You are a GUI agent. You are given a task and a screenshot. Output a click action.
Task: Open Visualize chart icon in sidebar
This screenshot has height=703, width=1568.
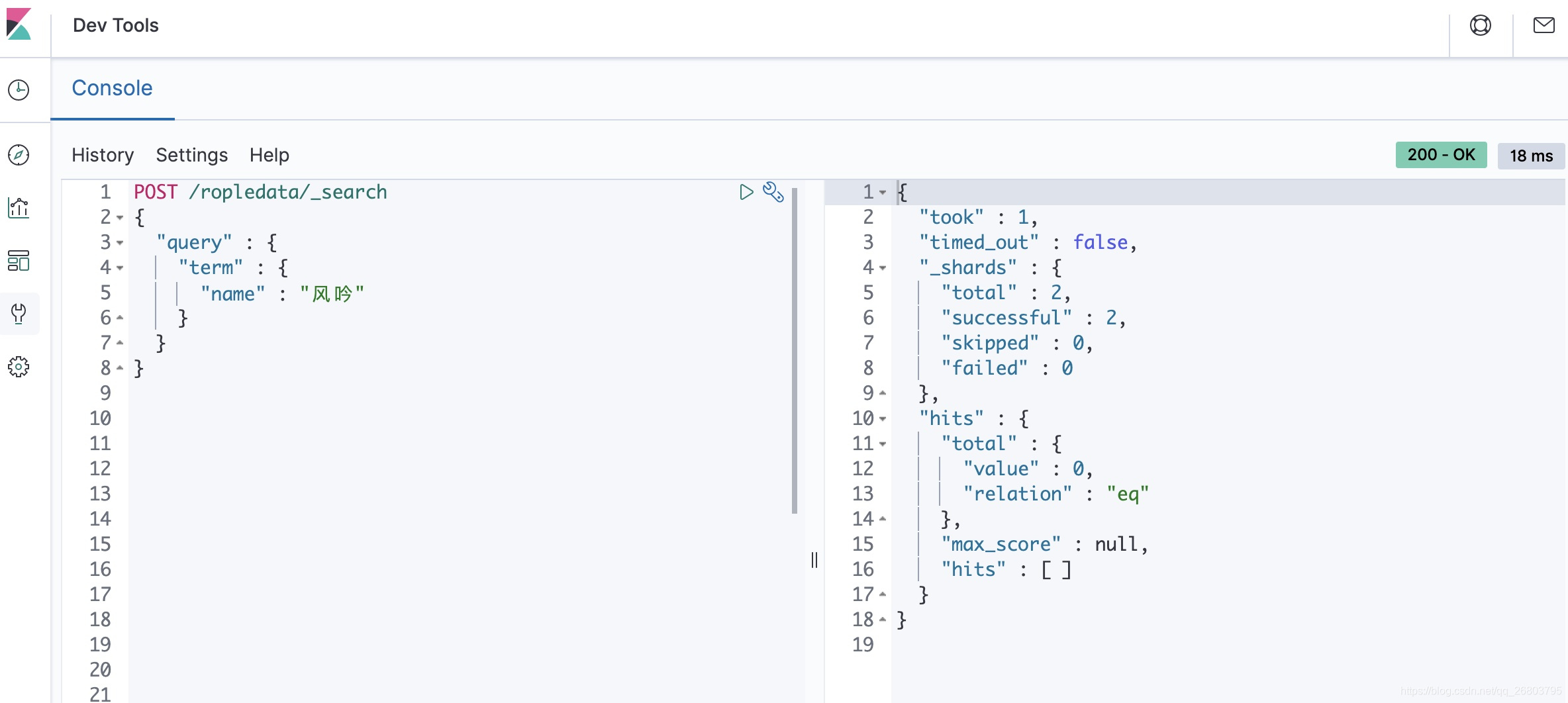point(19,208)
